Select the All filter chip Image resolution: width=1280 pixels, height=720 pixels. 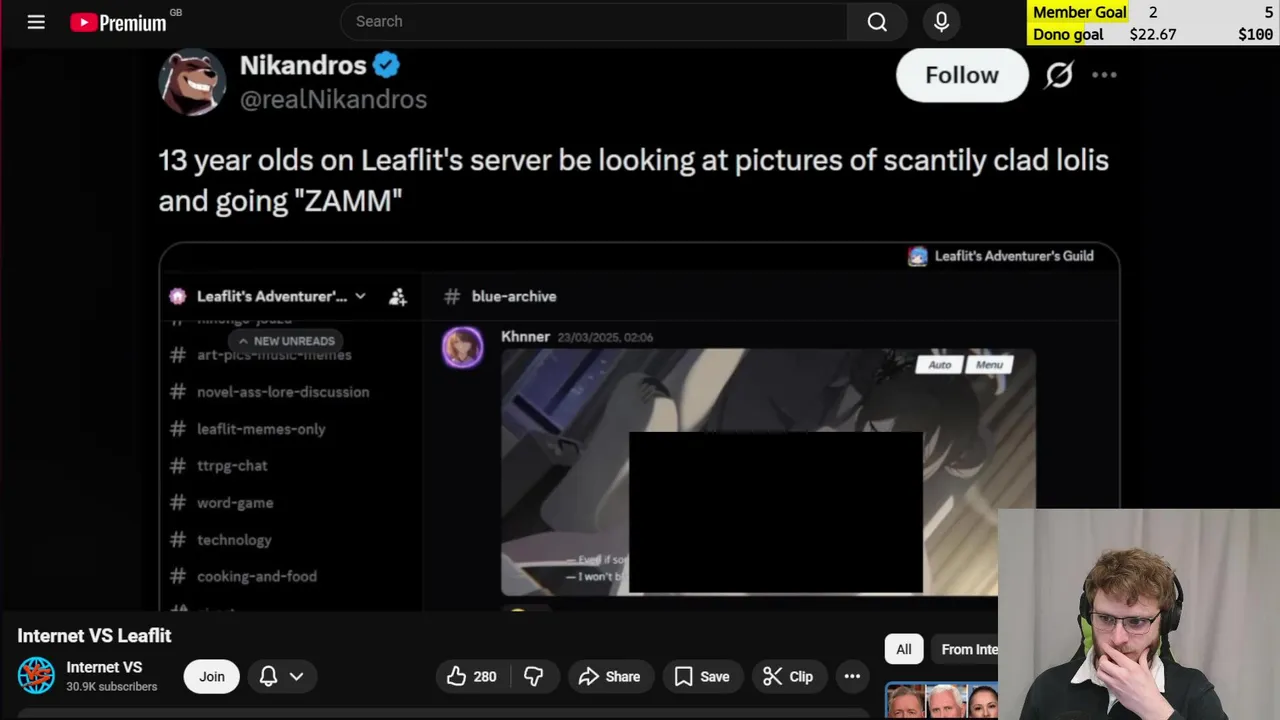point(904,650)
